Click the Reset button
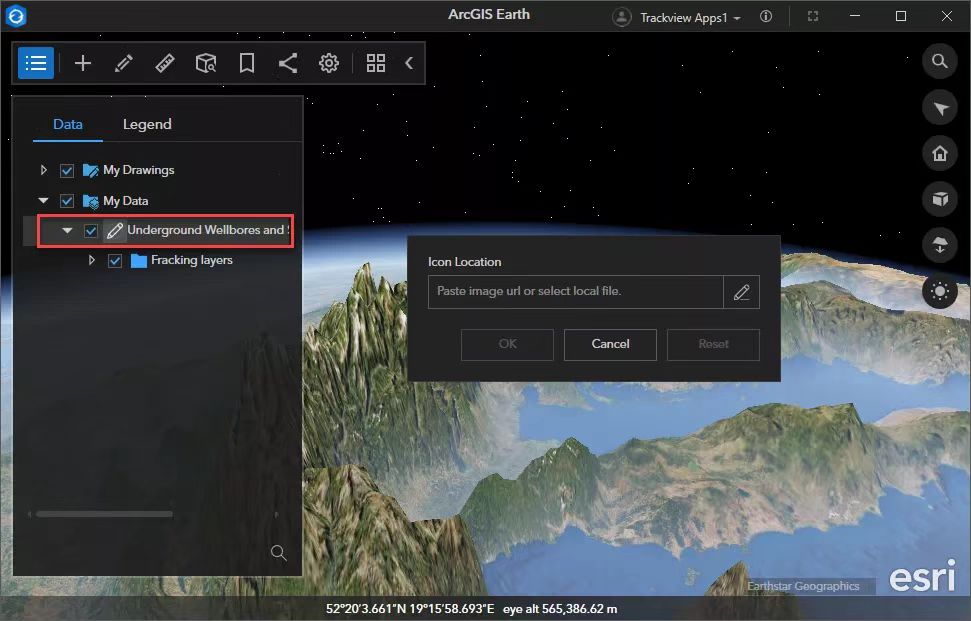Image resolution: width=971 pixels, height=621 pixels. (713, 344)
